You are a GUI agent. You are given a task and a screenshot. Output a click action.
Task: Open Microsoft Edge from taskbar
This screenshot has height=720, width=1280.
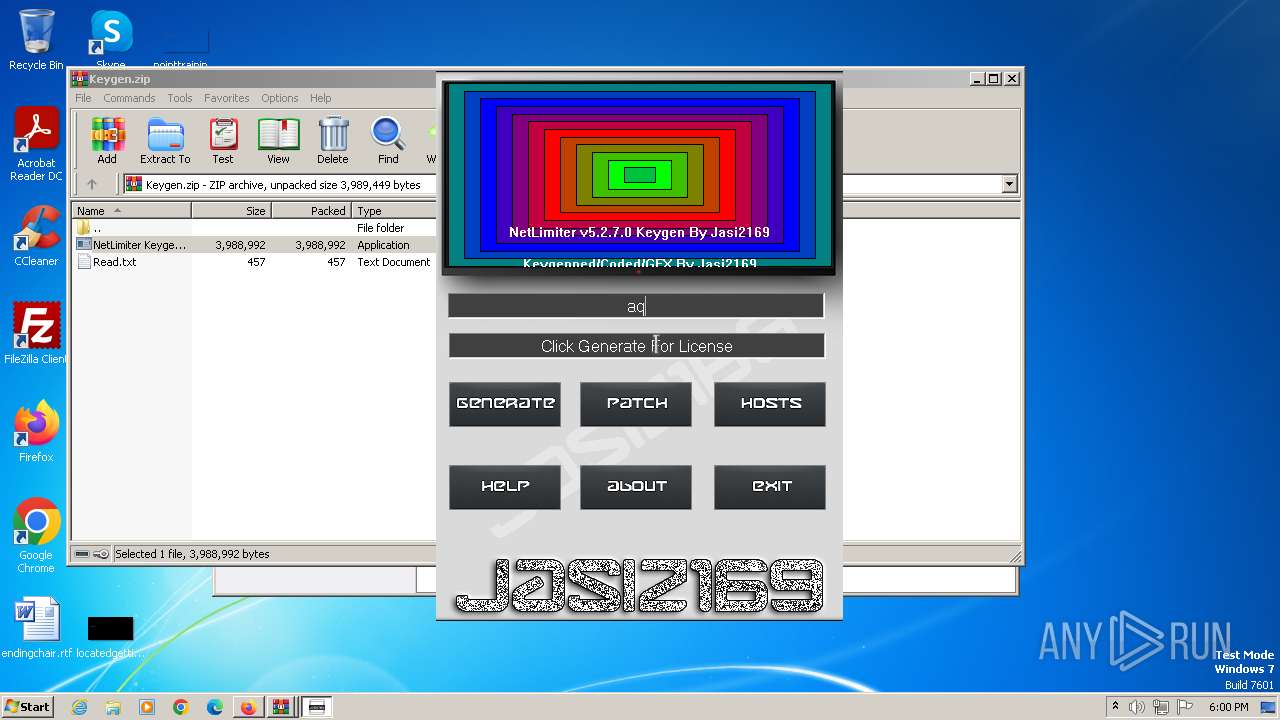(215, 707)
